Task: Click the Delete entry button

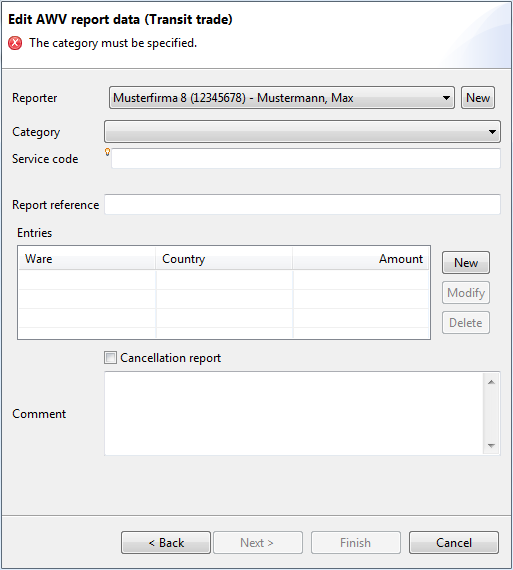Action: (x=466, y=322)
